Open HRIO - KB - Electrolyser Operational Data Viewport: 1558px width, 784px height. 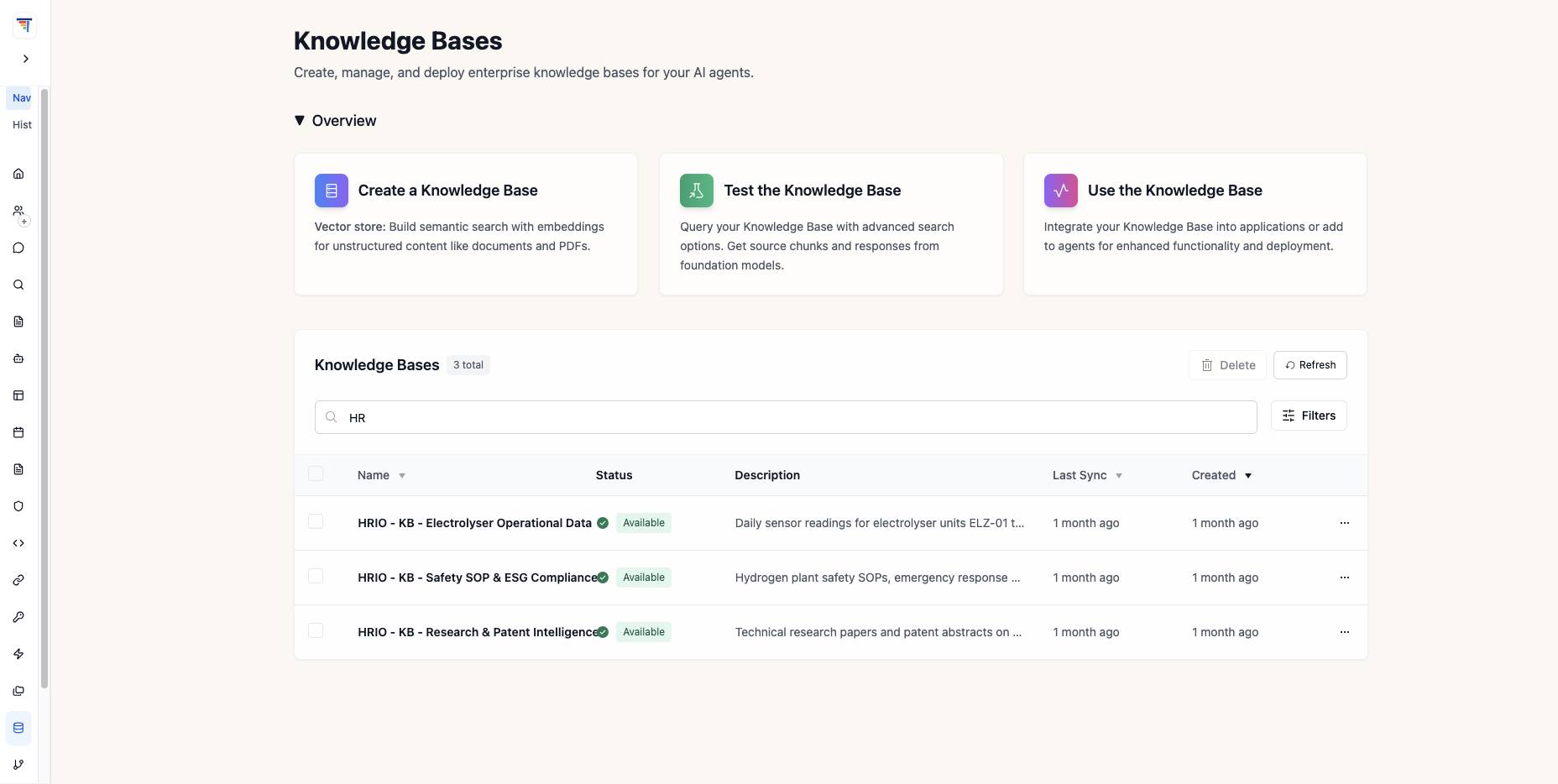474,523
